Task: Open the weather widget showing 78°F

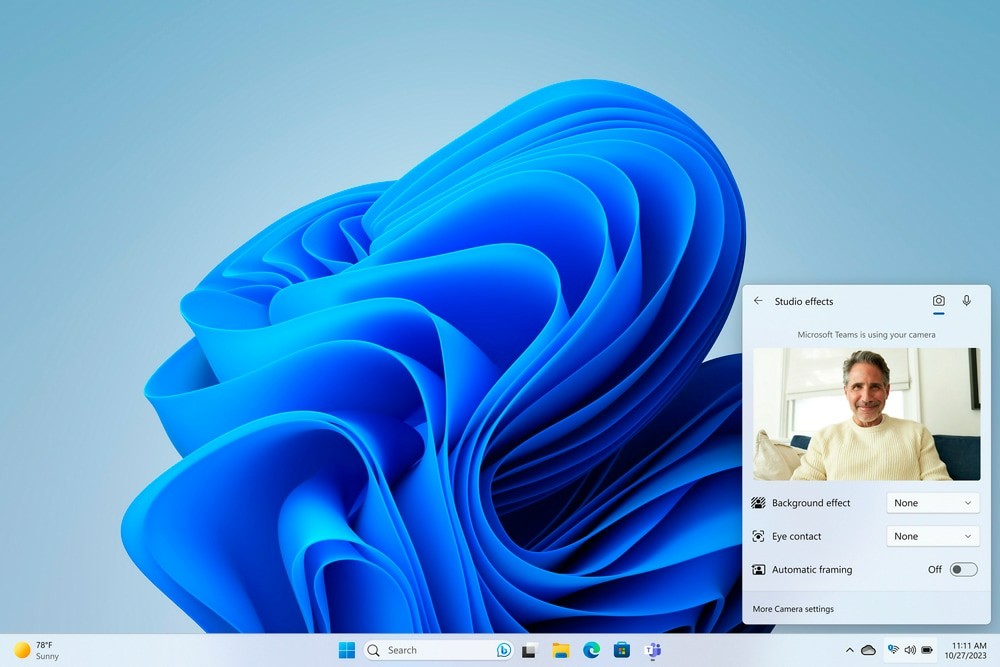Action: pos(36,650)
